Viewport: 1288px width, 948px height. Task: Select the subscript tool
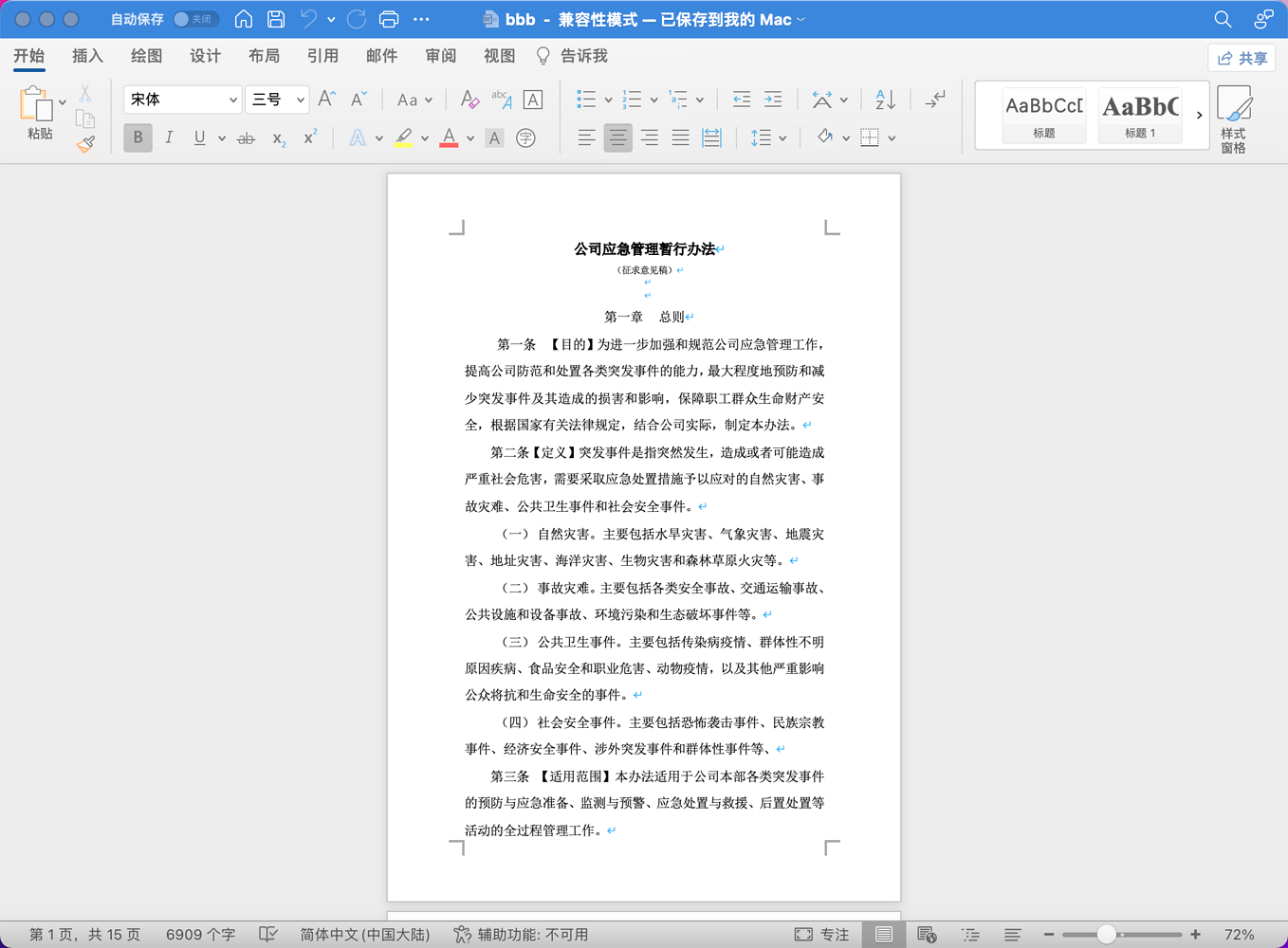click(x=277, y=137)
